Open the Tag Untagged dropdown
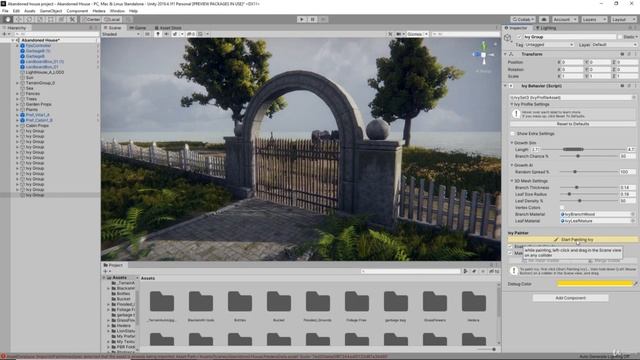The image size is (640, 360). pyautogui.click(x=549, y=44)
